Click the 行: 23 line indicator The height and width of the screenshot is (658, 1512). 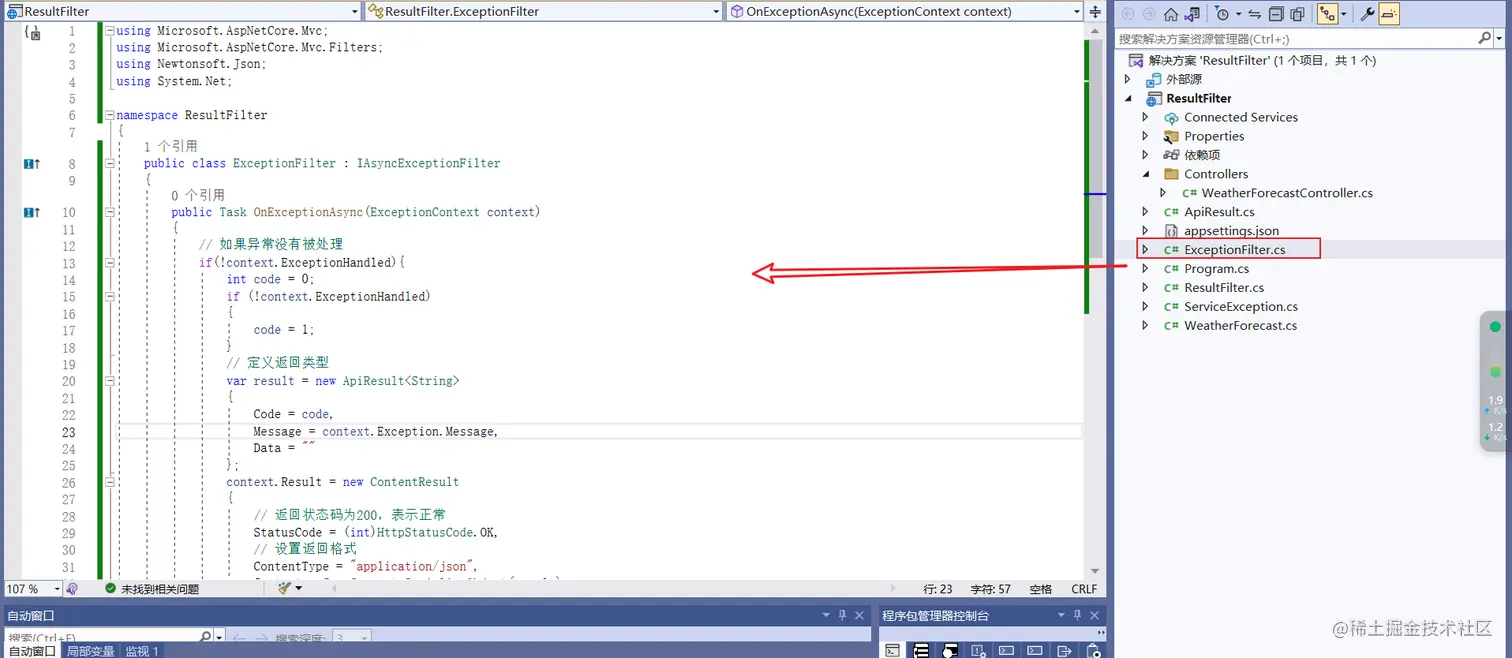[x=938, y=590]
